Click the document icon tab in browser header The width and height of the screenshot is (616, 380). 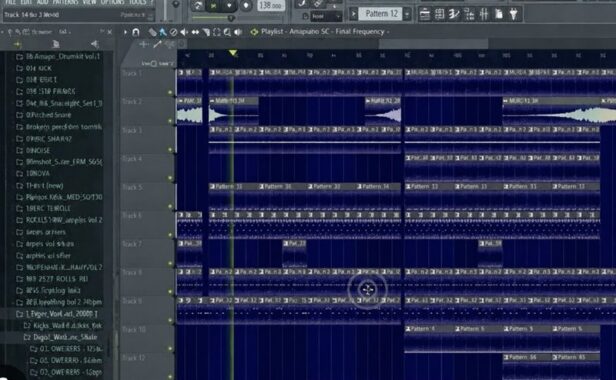coord(56,44)
